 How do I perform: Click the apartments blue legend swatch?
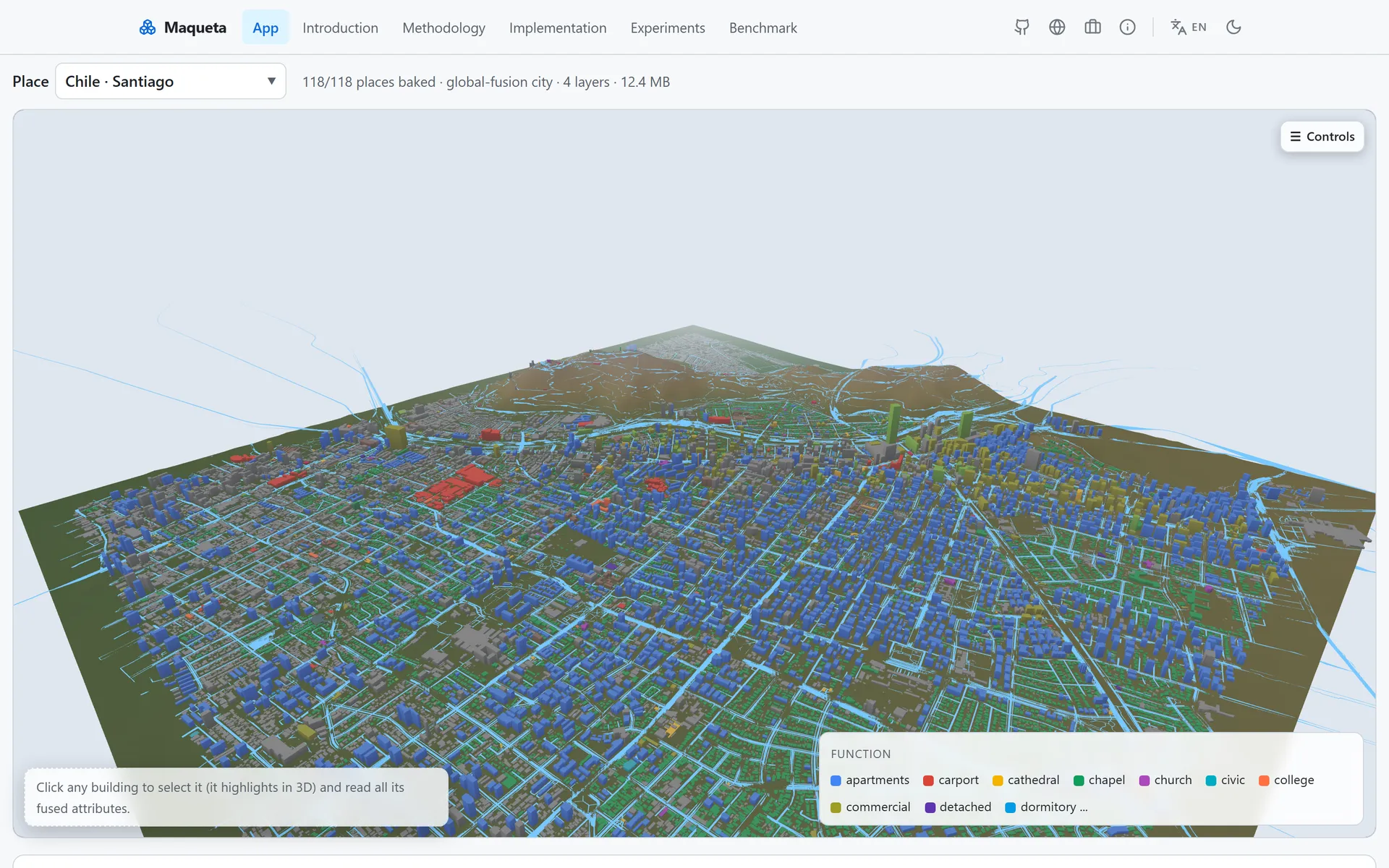coord(836,780)
